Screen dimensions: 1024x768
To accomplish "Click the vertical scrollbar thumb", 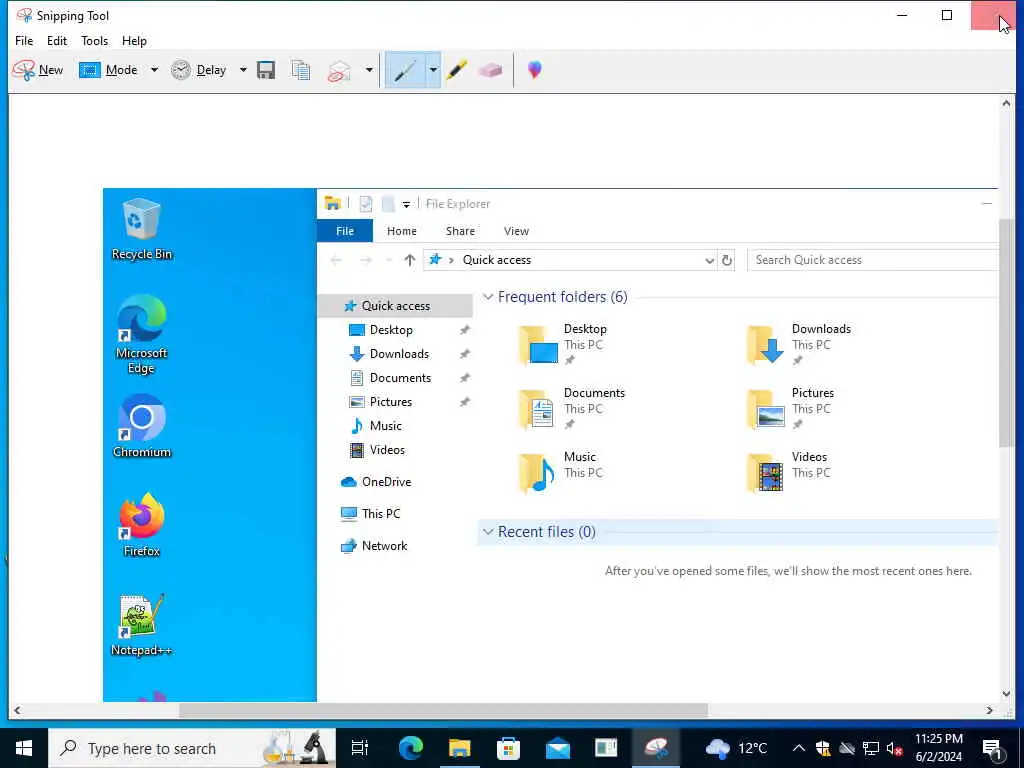I will 1006,333.
